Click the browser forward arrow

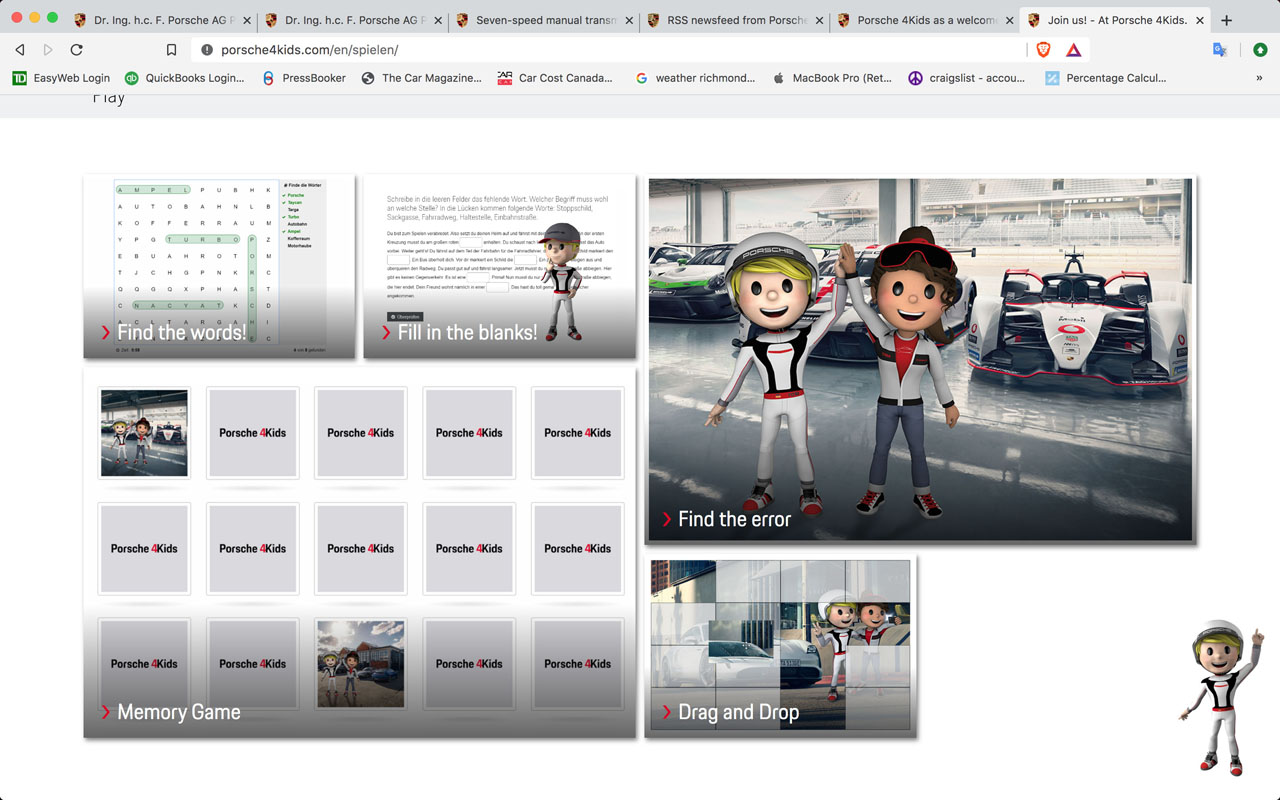pos(48,49)
